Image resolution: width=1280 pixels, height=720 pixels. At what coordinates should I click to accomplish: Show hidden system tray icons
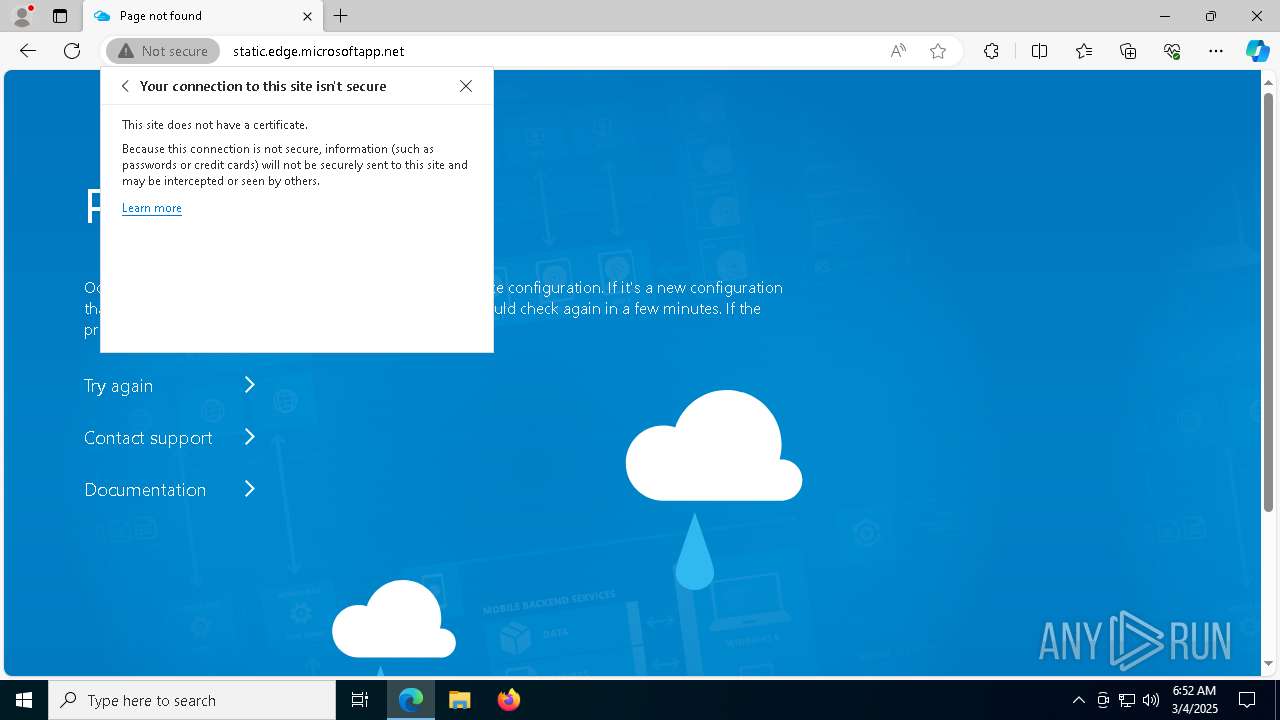[1078, 700]
